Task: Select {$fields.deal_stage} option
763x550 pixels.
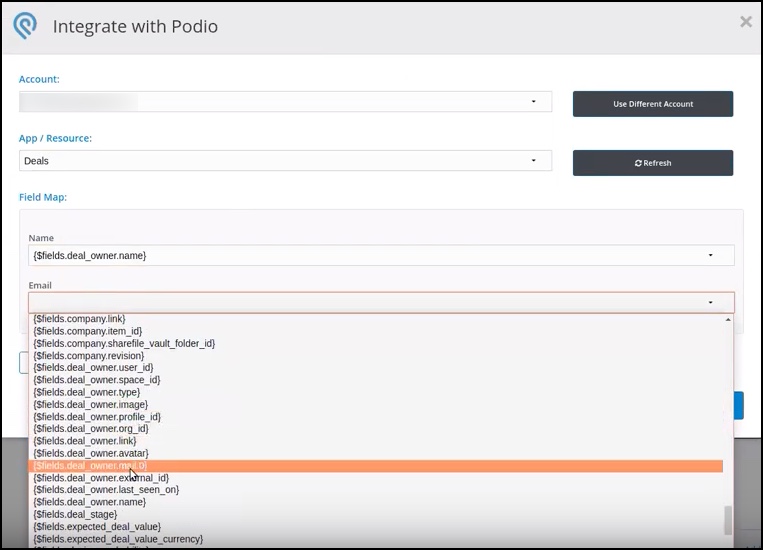Action: tap(75, 515)
